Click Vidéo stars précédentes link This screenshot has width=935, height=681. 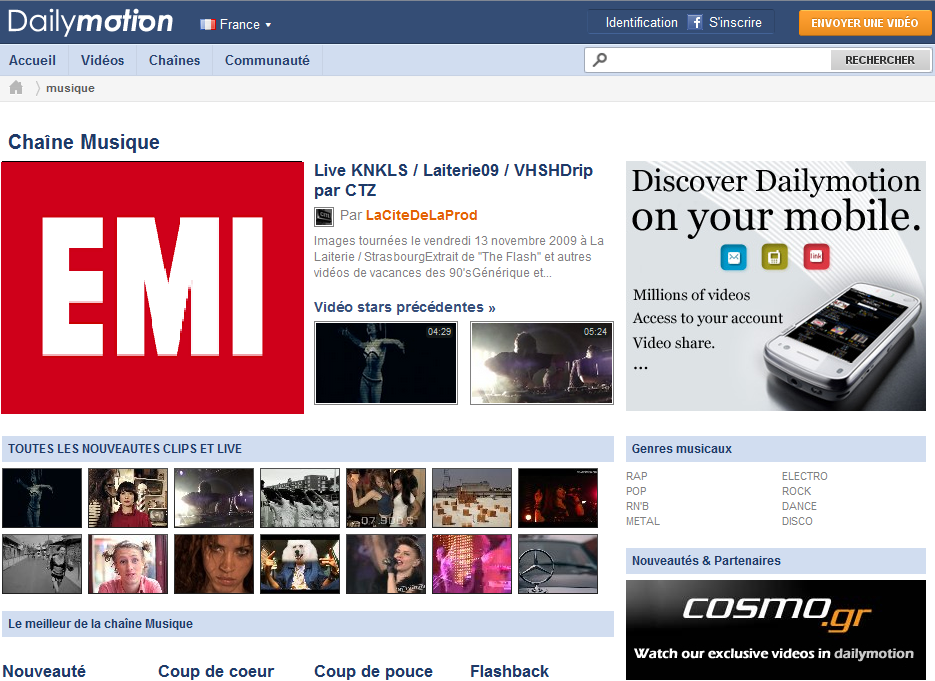click(x=405, y=307)
